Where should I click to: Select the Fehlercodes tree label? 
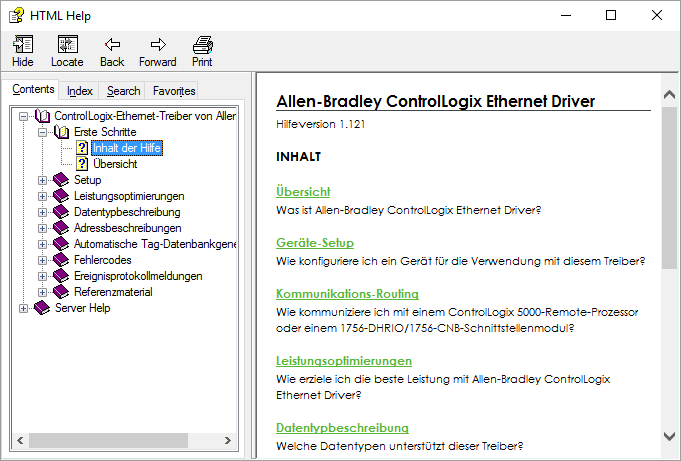(x=102, y=260)
